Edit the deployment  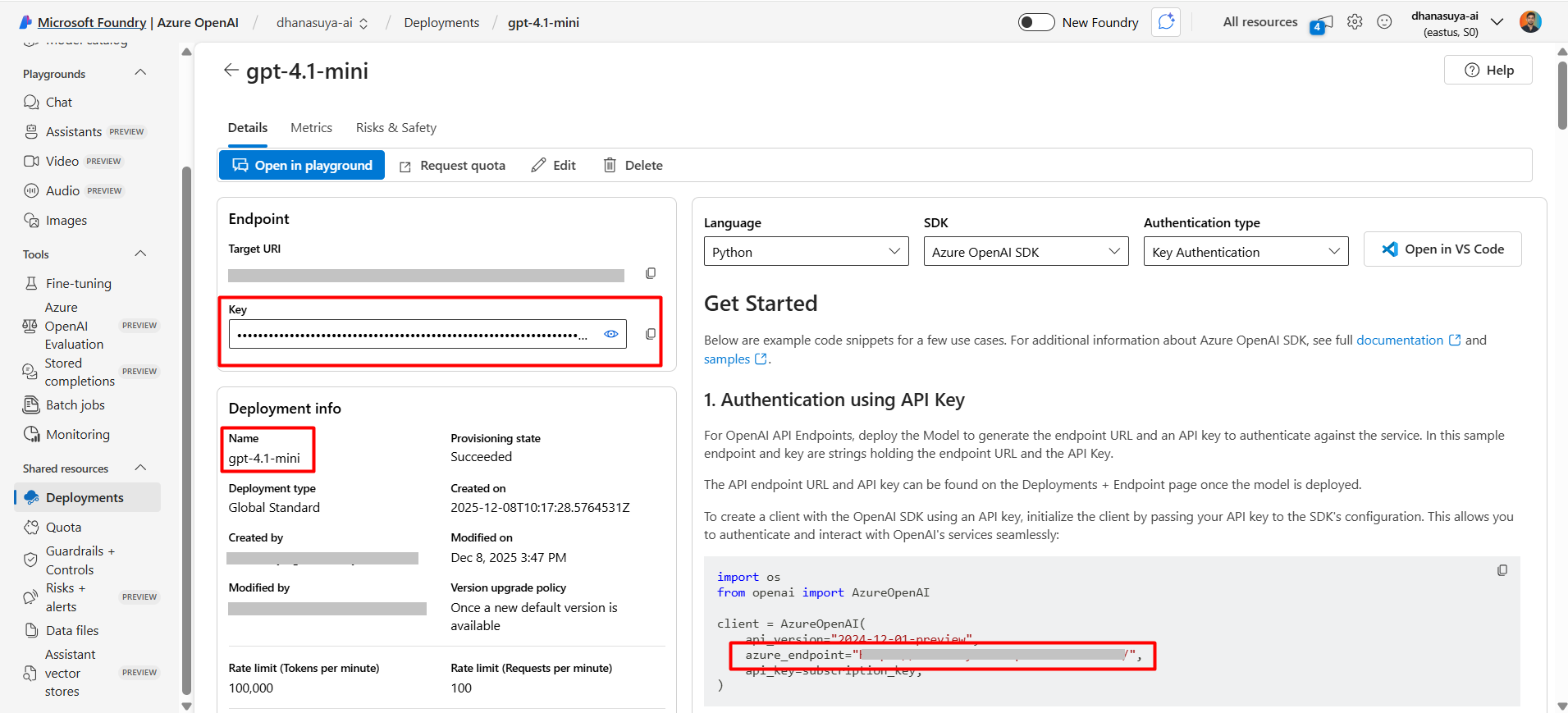pyautogui.click(x=554, y=166)
